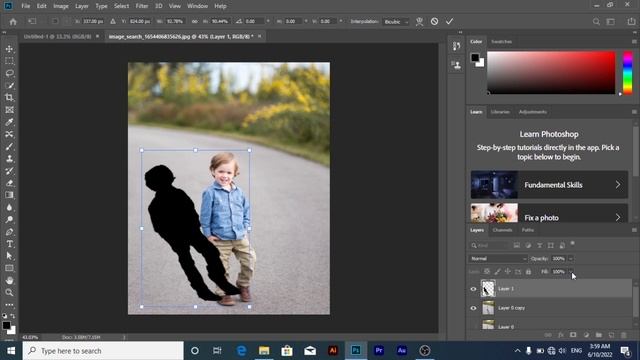Toggle maintain aspect ratio link
Viewport: 640px width, 360px height.
(x=194, y=21)
